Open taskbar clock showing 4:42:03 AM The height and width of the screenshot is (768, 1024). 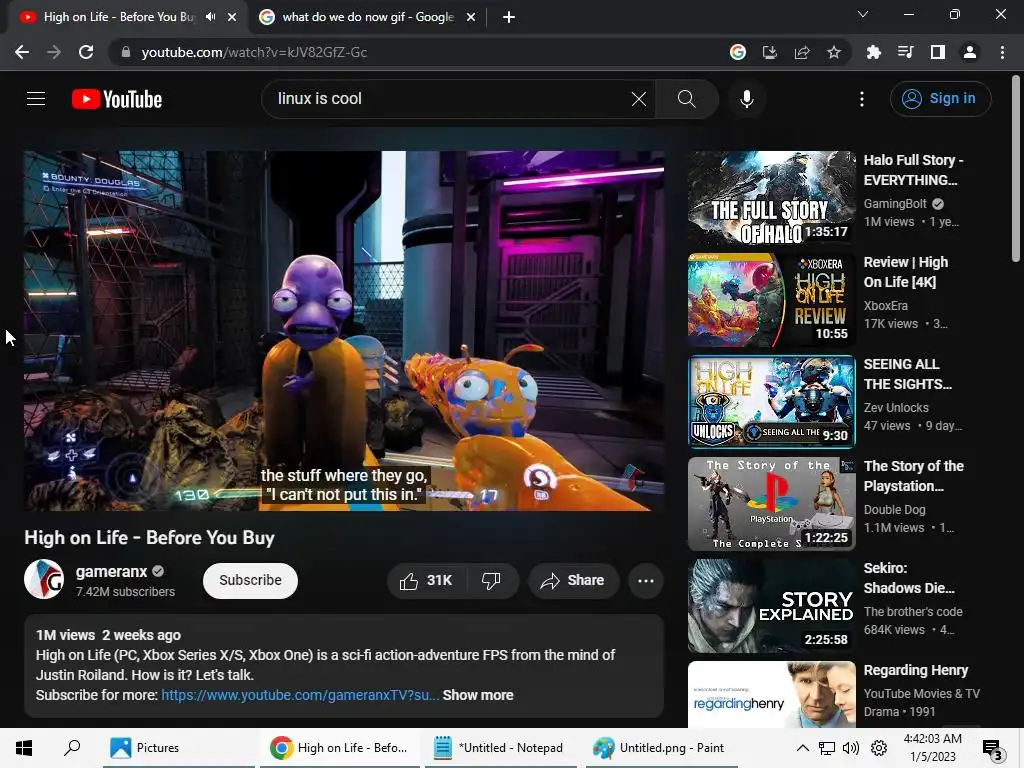933,748
